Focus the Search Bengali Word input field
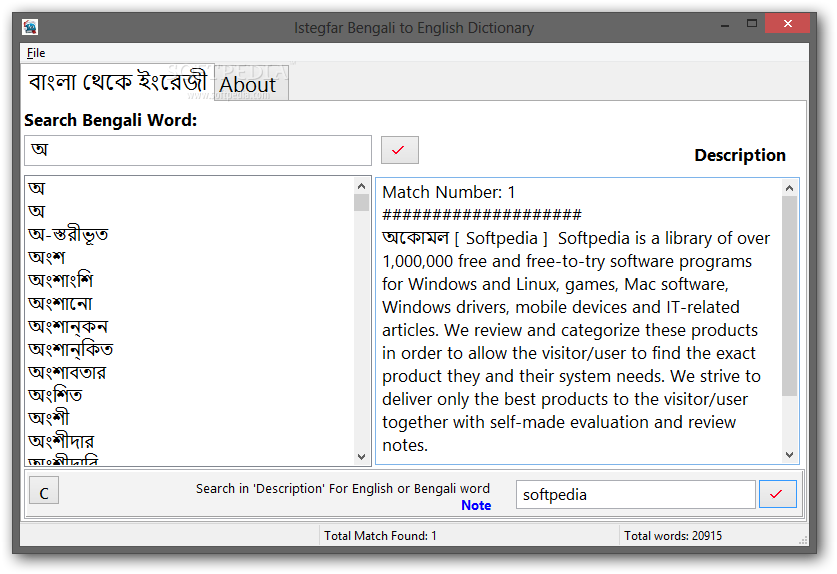The width and height of the screenshot is (837, 574). coord(198,150)
